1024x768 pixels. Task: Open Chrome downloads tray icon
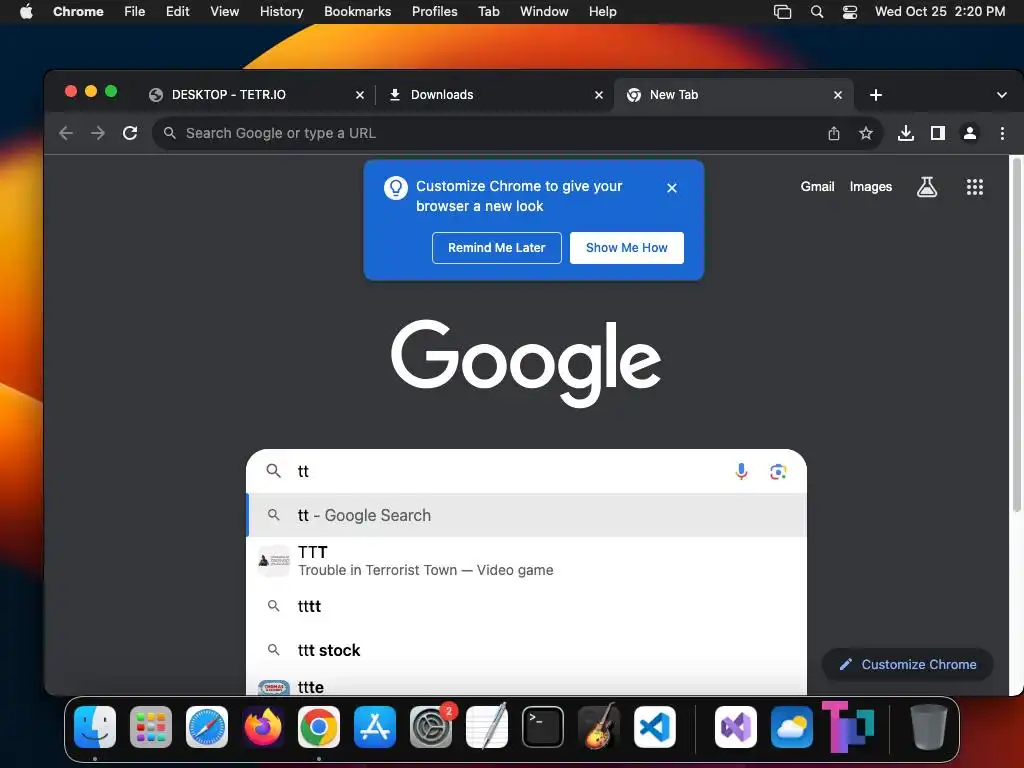906,133
